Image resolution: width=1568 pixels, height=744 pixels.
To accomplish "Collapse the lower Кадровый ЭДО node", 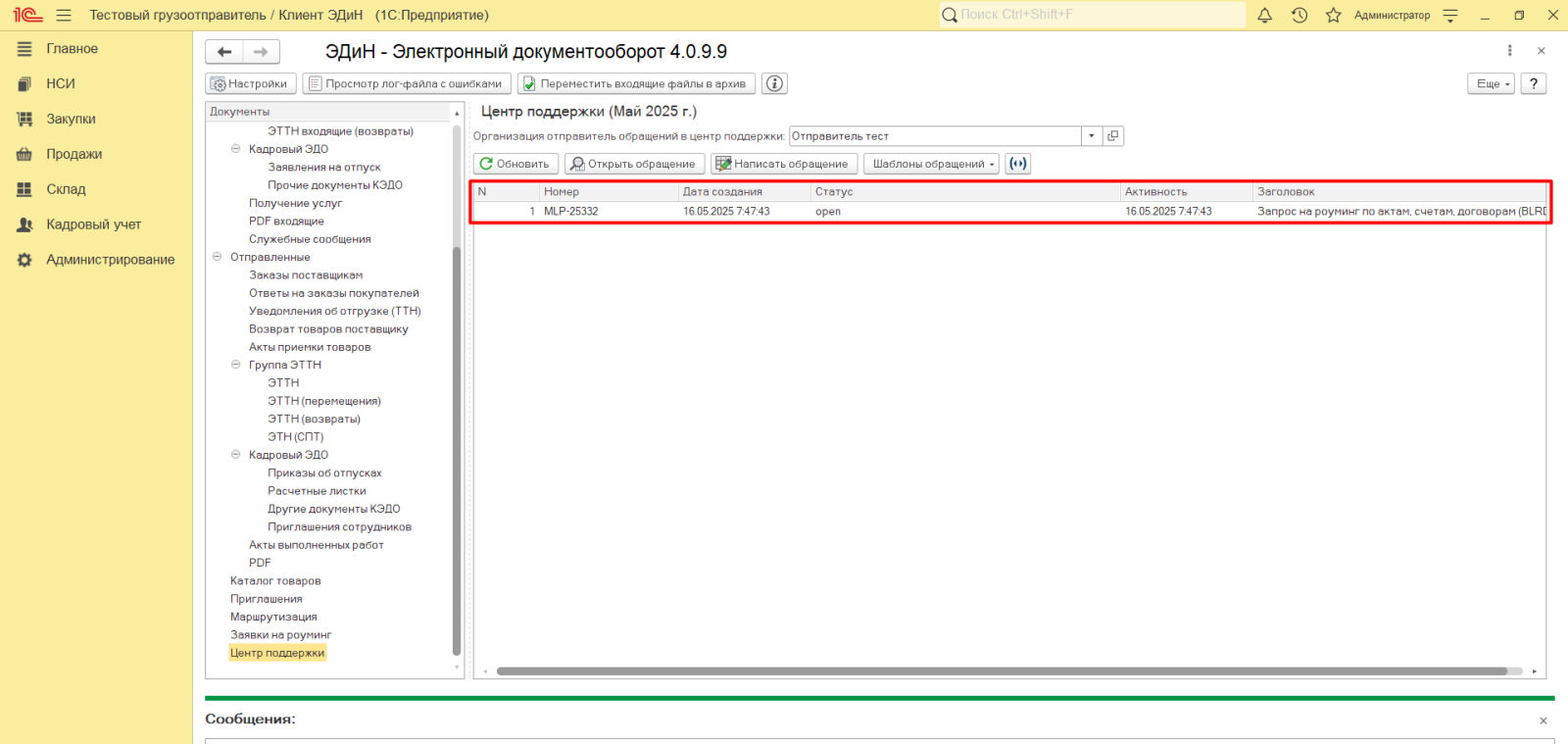I will [235, 455].
